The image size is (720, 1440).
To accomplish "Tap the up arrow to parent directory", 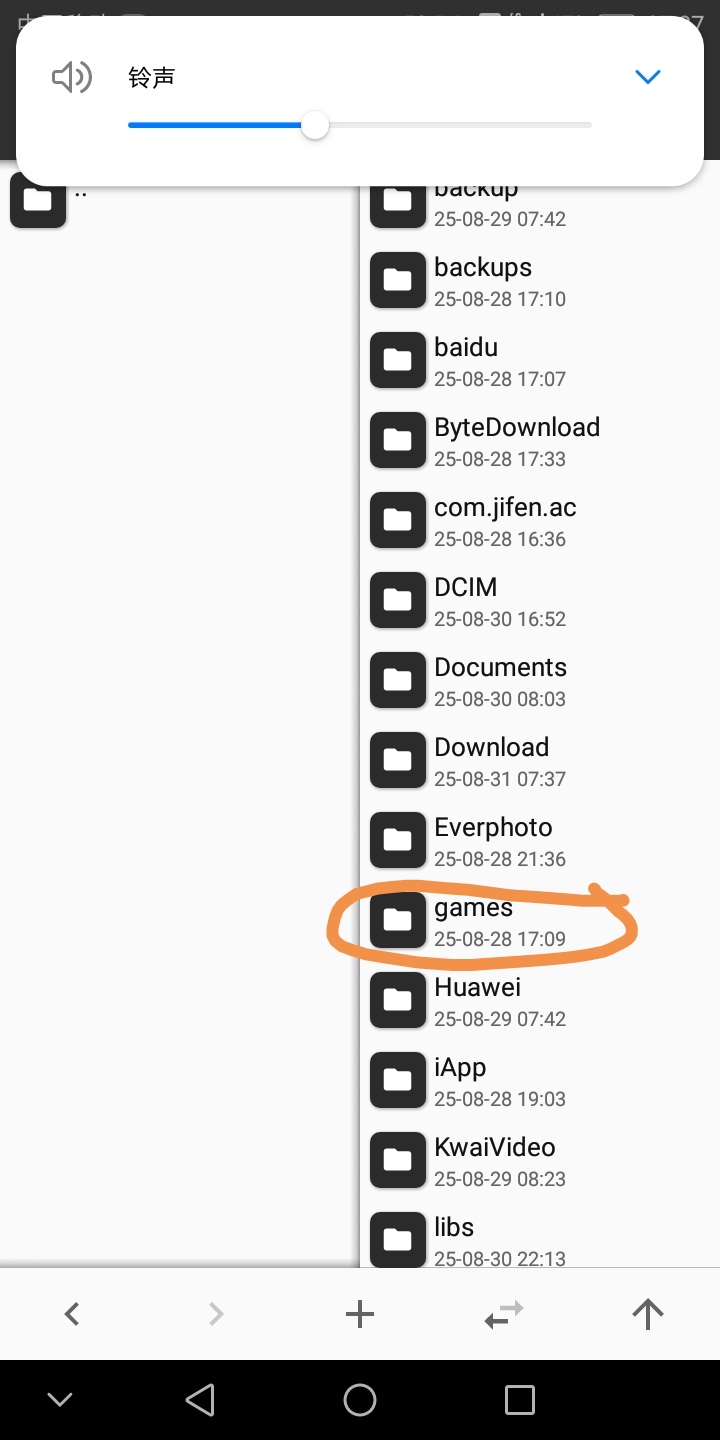I will point(648,1314).
